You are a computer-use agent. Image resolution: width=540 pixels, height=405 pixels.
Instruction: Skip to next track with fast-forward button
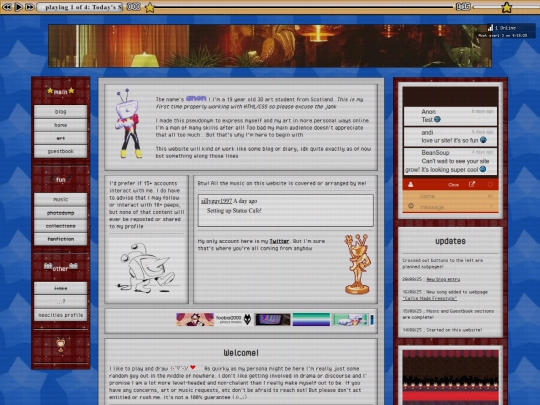tap(30, 7)
